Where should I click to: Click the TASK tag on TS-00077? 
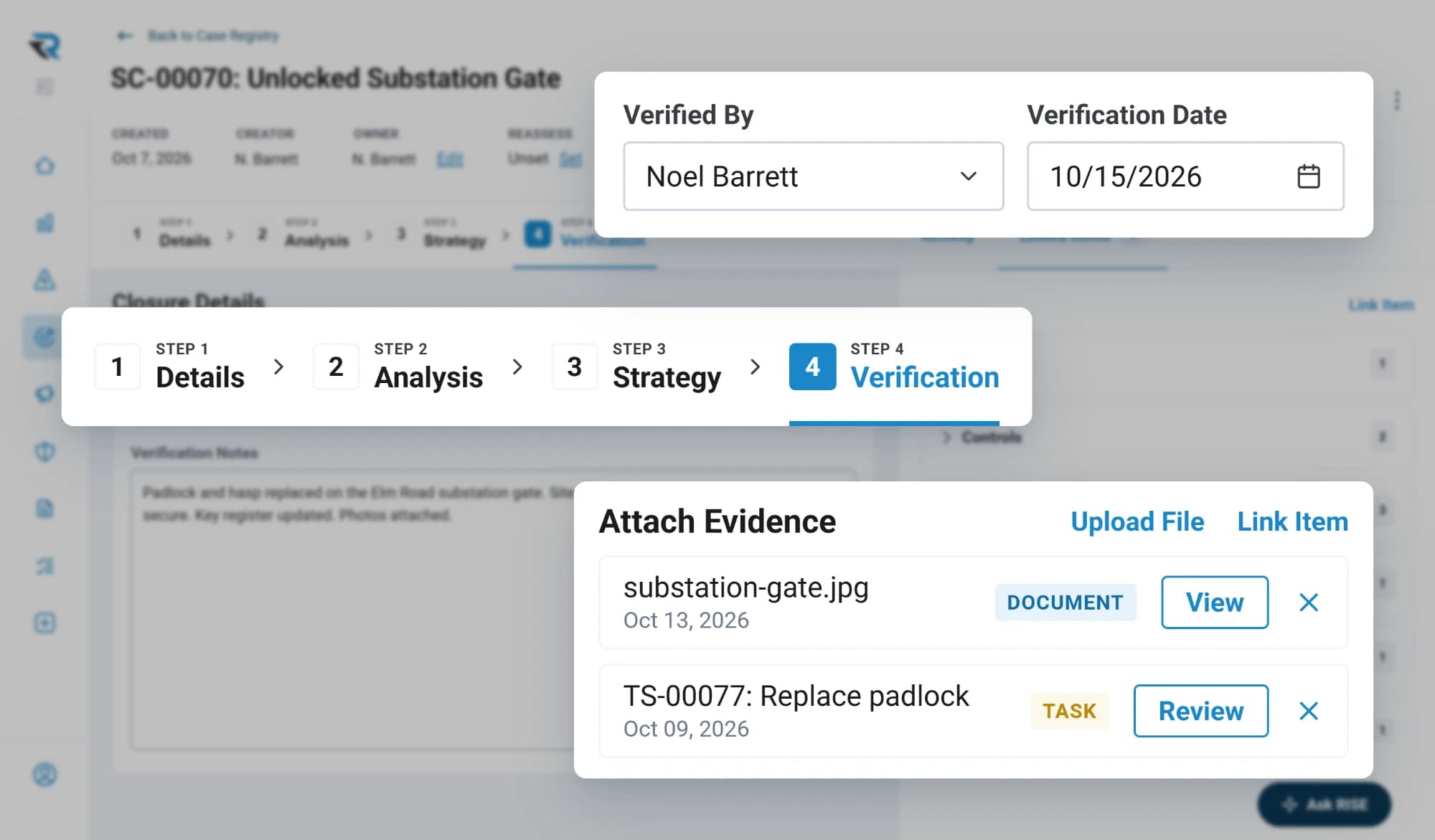[x=1069, y=711]
